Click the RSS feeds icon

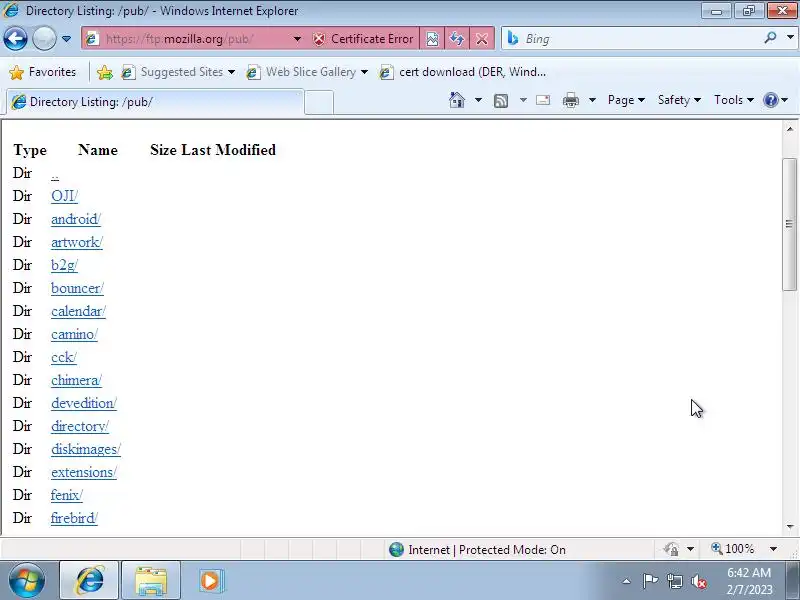click(x=501, y=101)
